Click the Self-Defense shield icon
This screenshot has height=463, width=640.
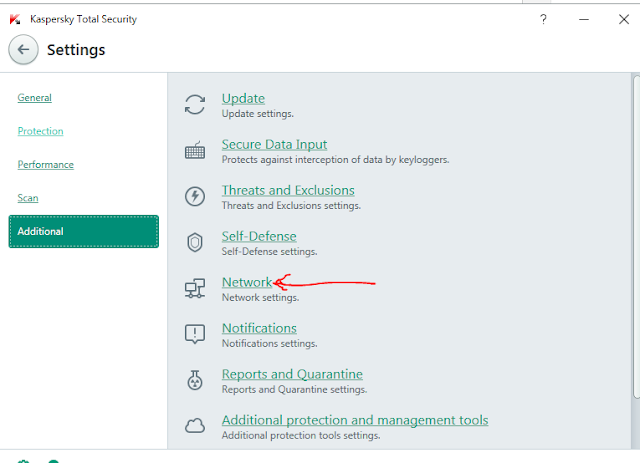[x=196, y=242]
